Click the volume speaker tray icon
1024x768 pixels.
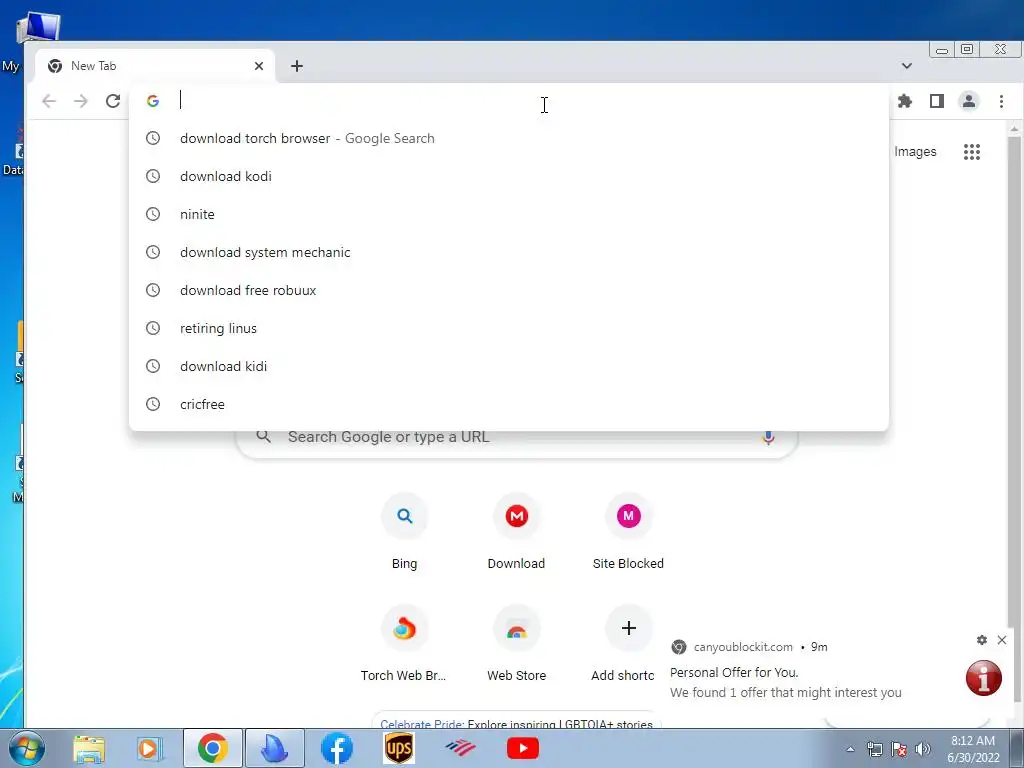tap(923, 749)
